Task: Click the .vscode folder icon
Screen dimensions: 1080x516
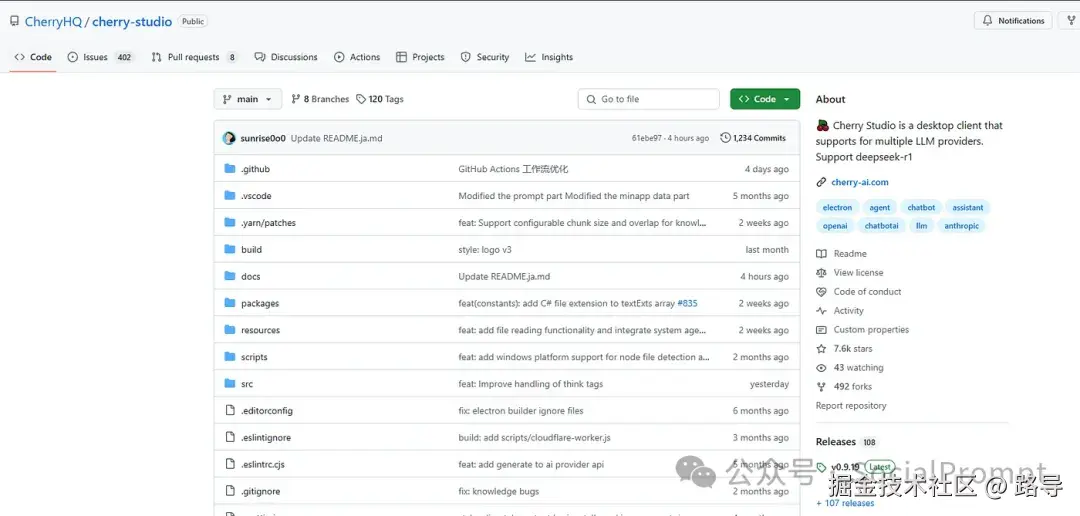Action: 230,196
